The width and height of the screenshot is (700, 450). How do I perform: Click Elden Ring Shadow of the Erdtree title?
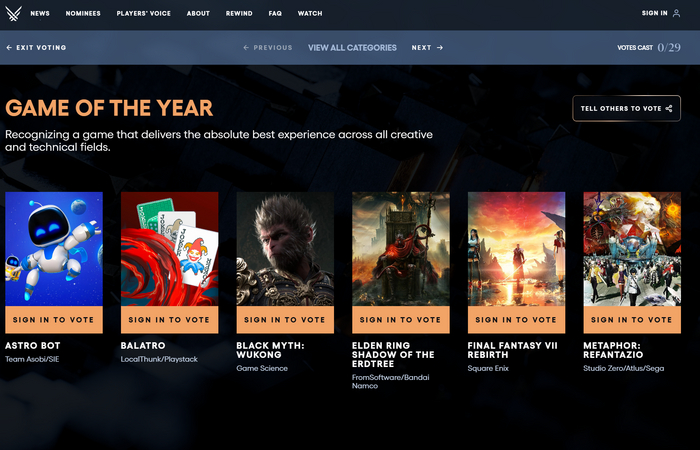[x=393, y=355]
